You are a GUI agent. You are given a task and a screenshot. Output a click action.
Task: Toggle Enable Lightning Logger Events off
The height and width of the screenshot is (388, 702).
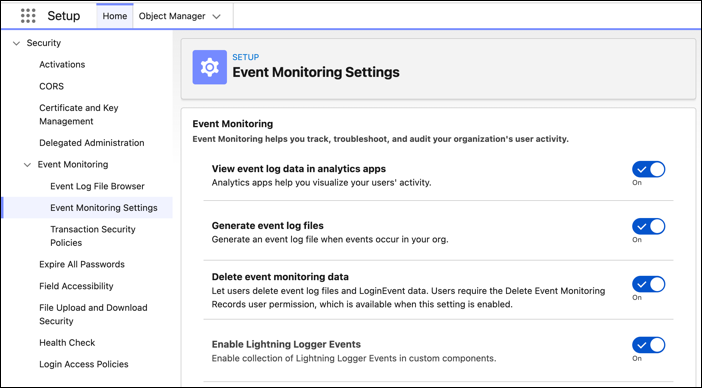648,345
